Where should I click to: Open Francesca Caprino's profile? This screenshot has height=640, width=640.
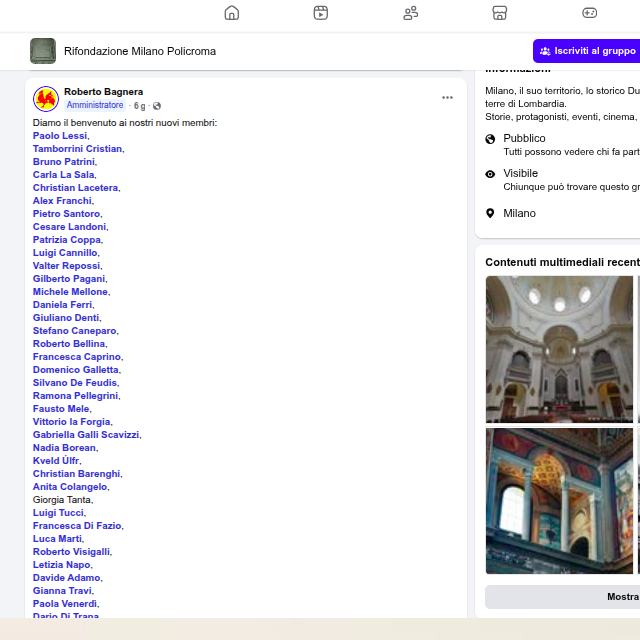[x=77, y=357]
